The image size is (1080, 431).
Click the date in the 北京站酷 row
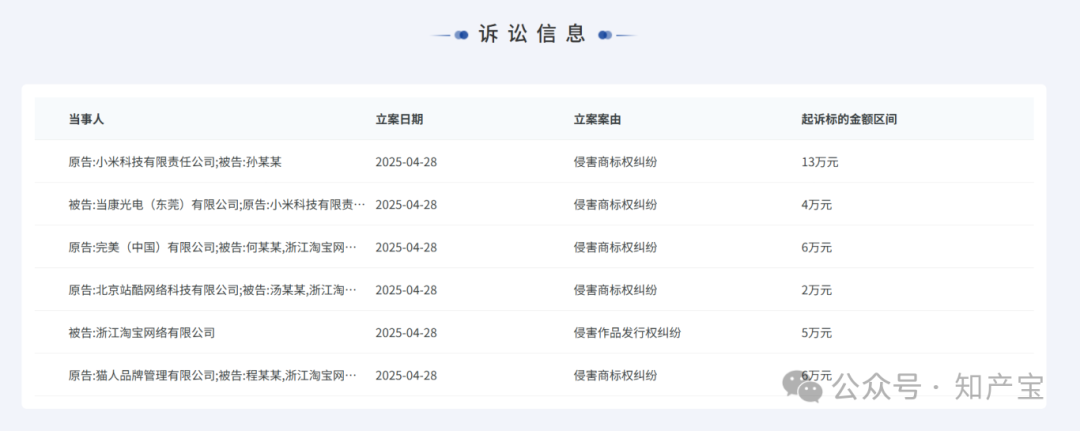point(406,291)
